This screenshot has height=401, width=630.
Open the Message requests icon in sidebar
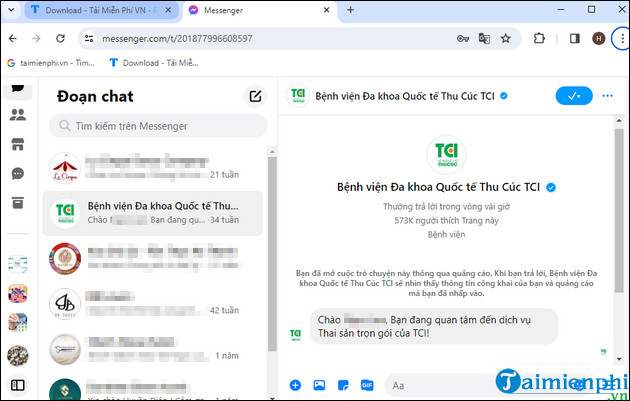(x=18, y=174)
